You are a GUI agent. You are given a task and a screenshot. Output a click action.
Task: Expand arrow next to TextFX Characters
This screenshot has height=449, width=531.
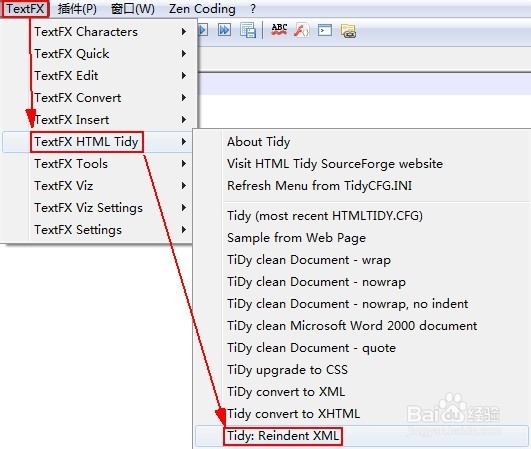[184, 32]
